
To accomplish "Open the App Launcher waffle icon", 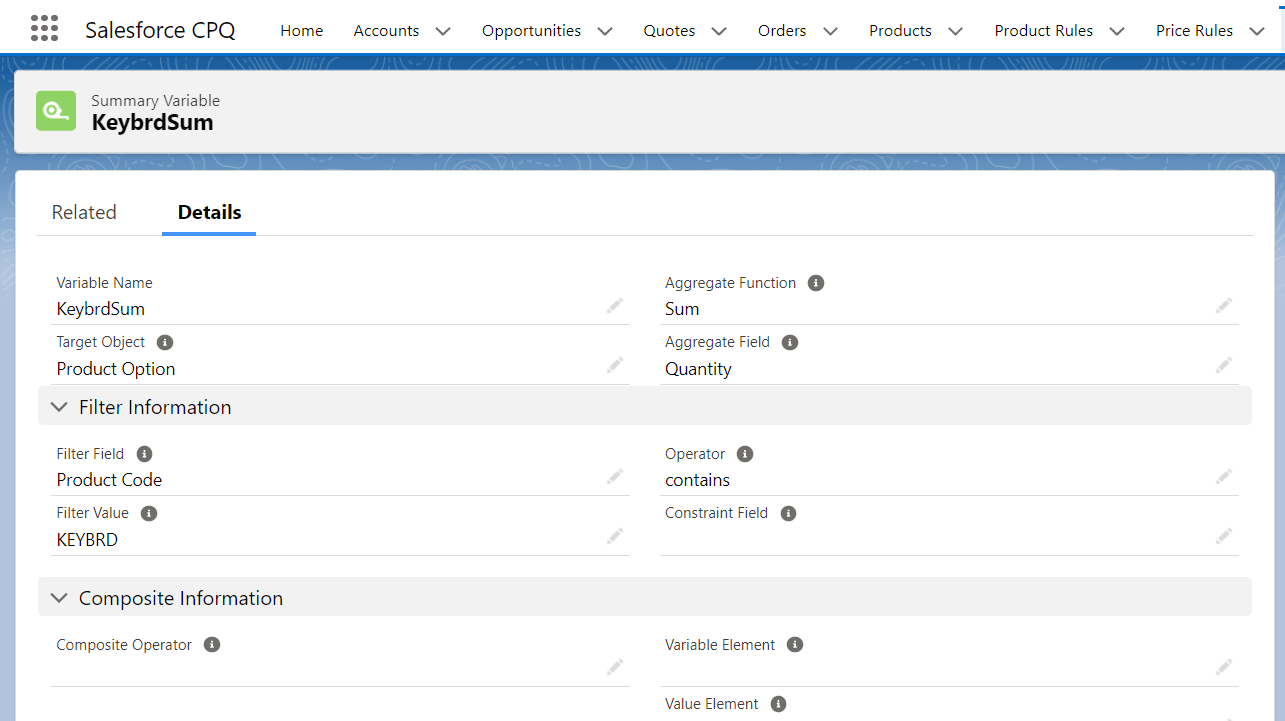I will point(44,28).
